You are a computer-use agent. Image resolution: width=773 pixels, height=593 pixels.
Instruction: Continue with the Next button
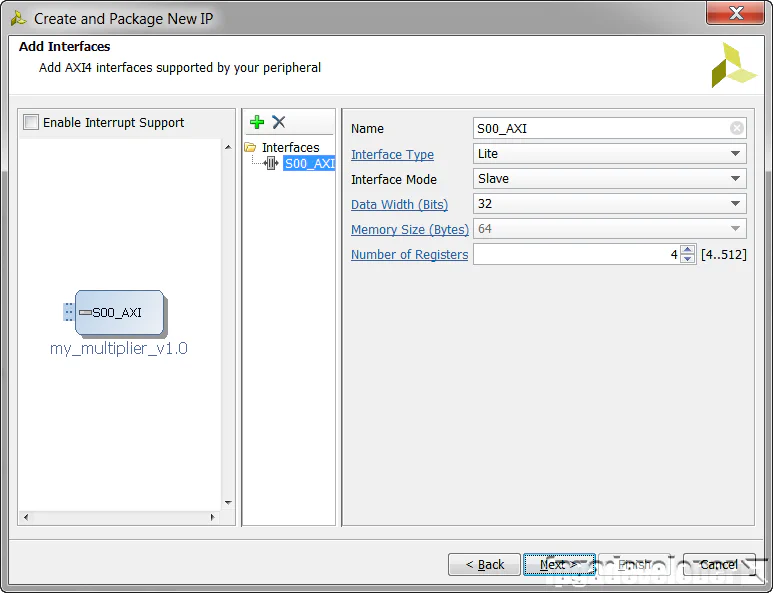pos(559,564)
